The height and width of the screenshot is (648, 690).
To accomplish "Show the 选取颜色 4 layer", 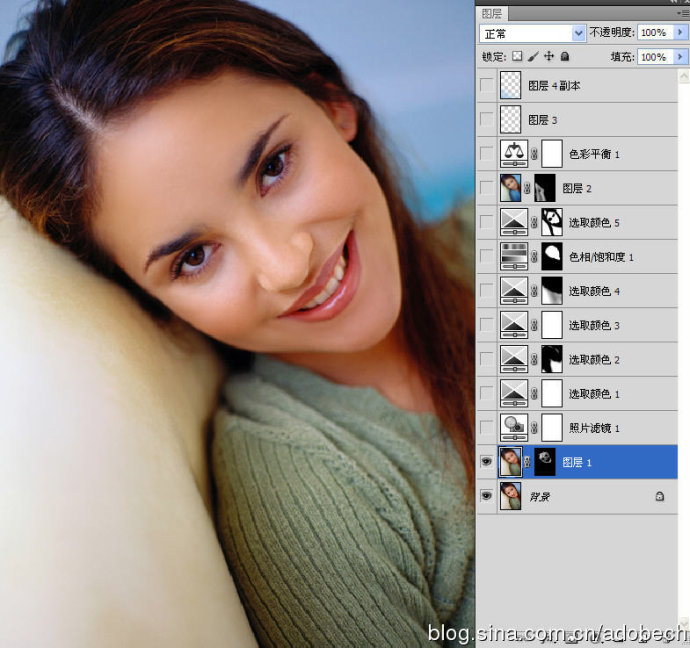I will [x=487, y=291].
